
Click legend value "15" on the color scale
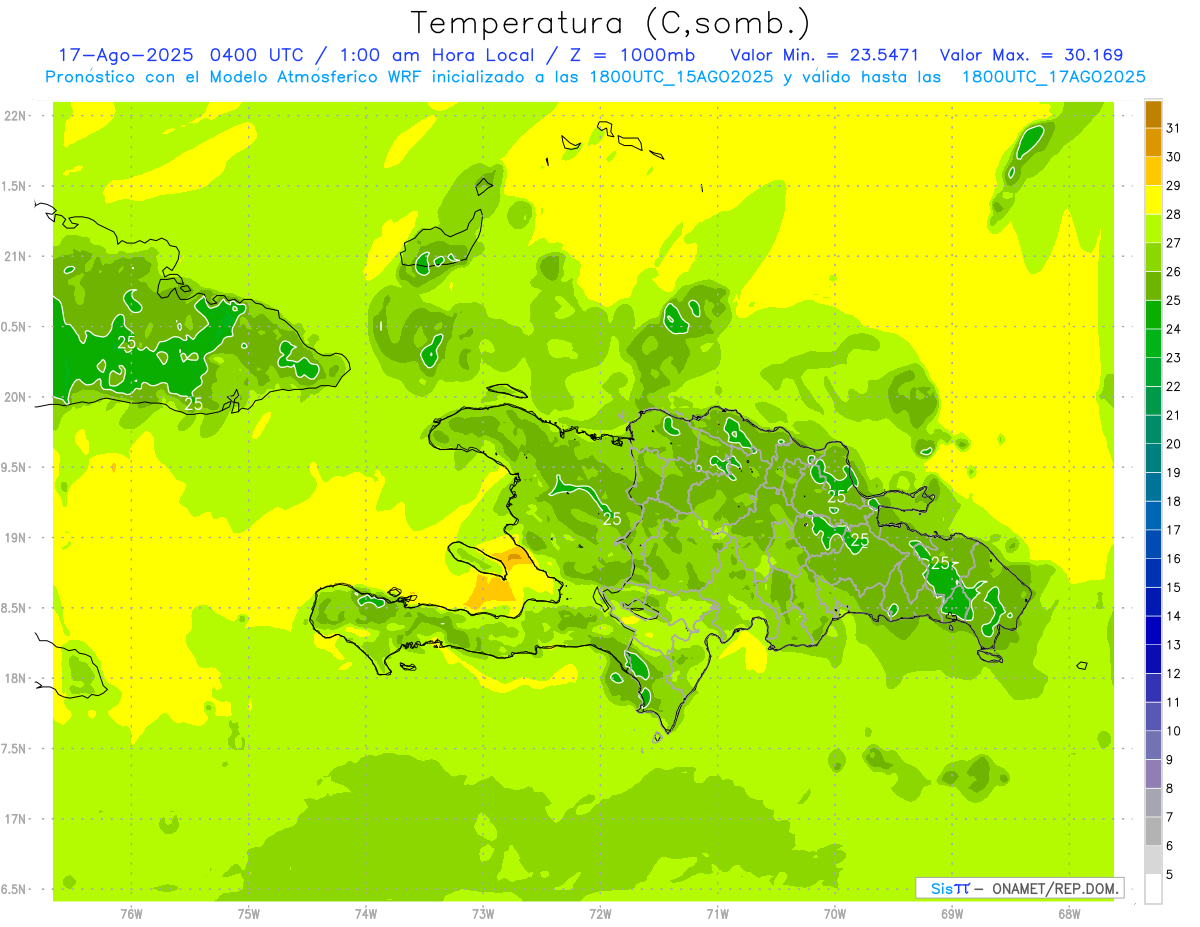click(x=1174, y=587)
